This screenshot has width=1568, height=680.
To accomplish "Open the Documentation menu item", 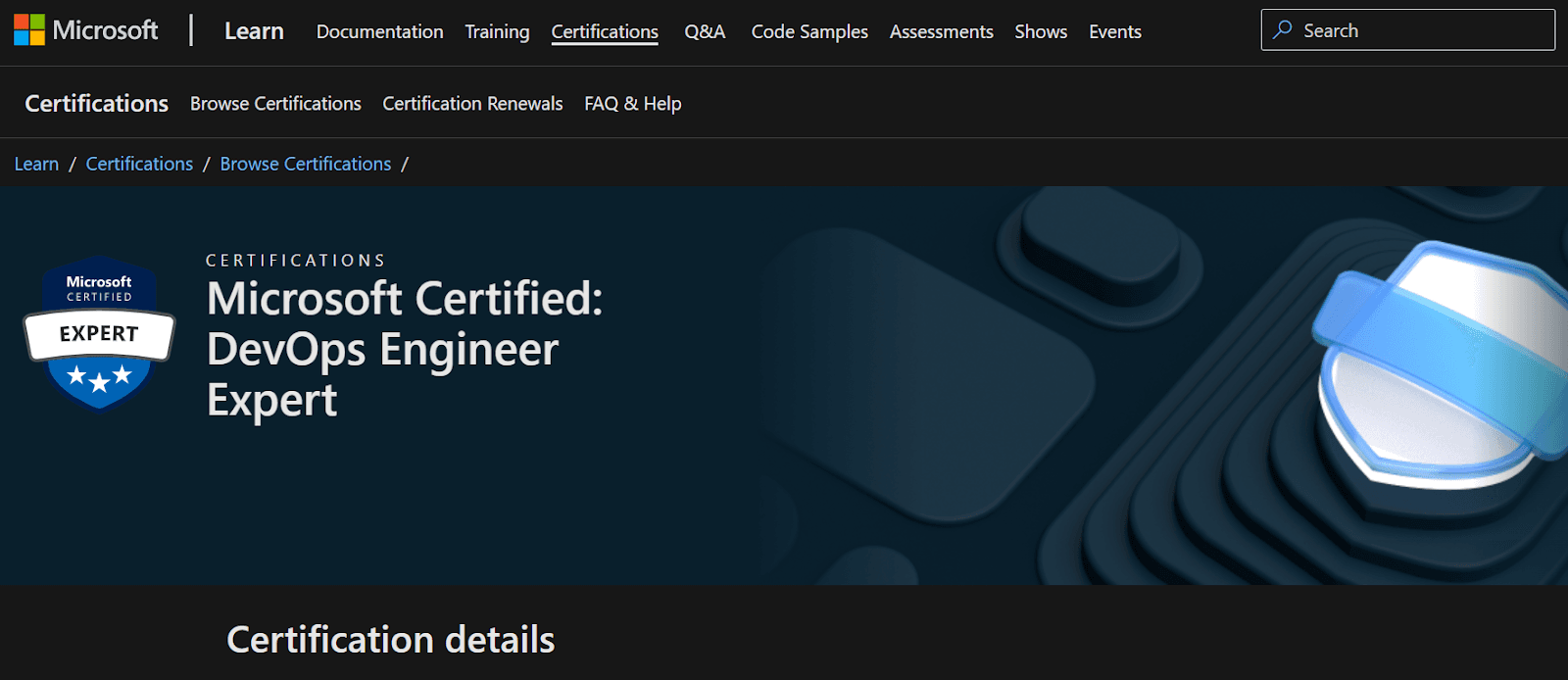I will tap(379, 31).
